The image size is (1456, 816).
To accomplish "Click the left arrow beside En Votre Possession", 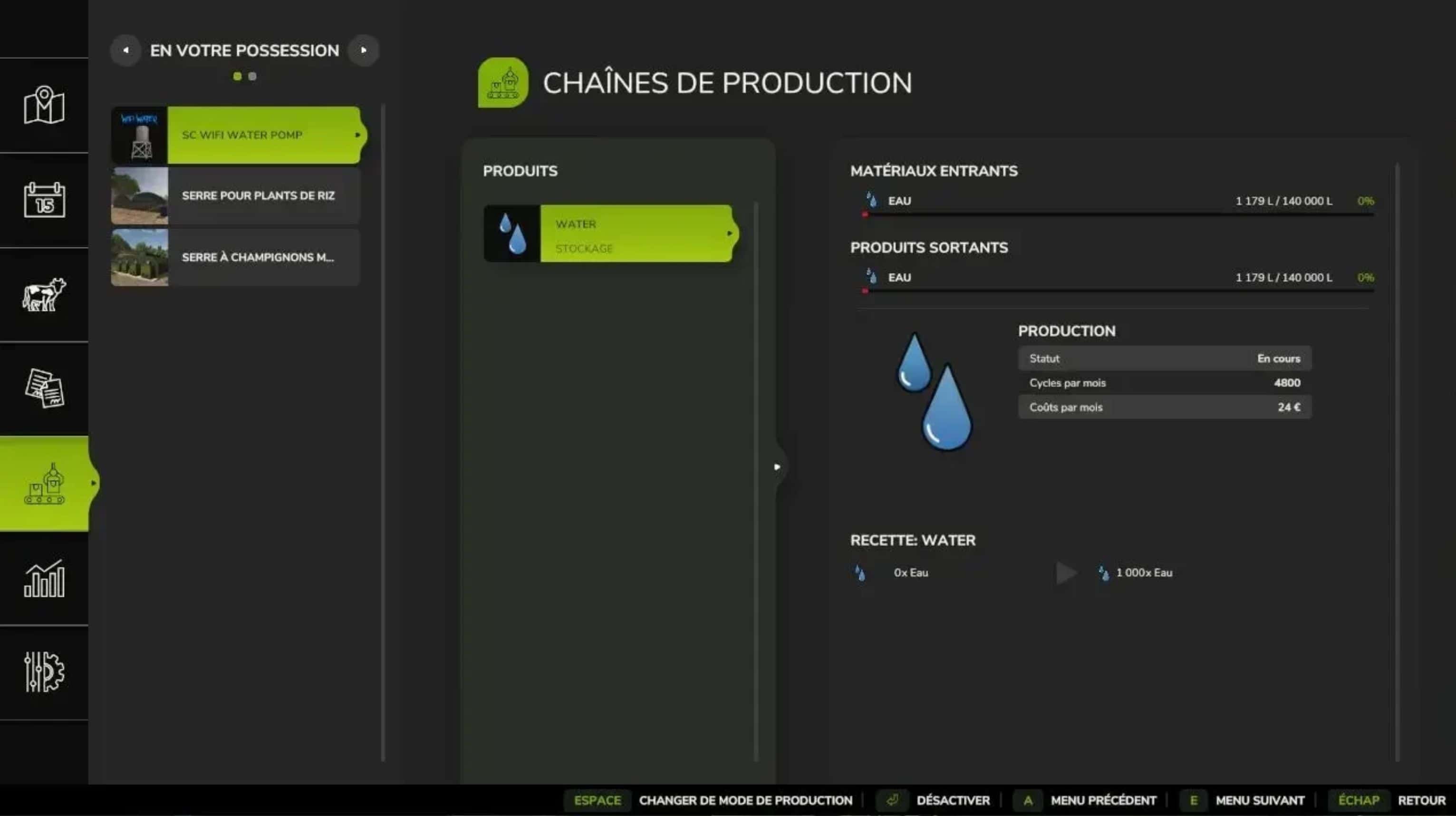I will pyautogui.click(x=125, y=50).
